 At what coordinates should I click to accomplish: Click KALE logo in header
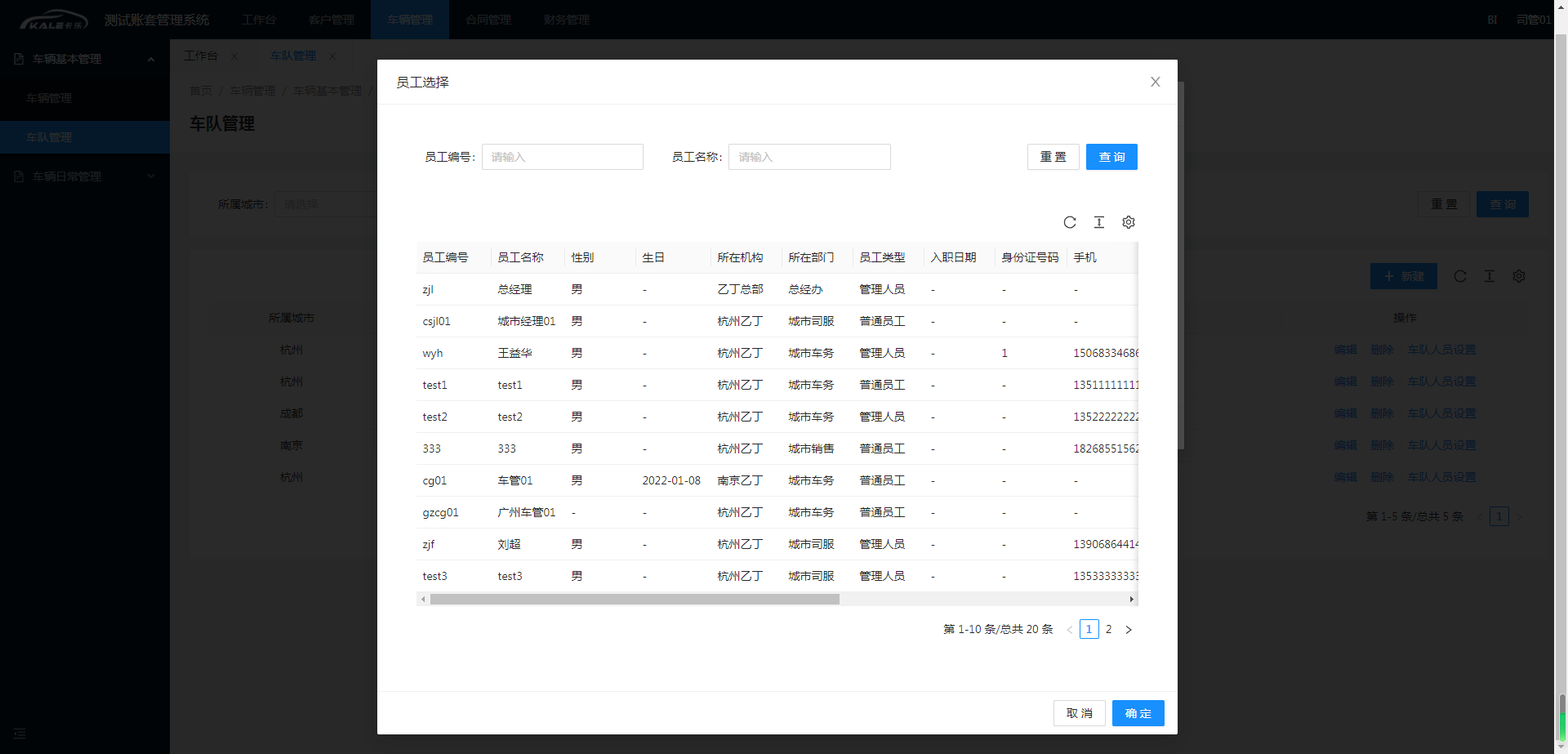point(54,20)
